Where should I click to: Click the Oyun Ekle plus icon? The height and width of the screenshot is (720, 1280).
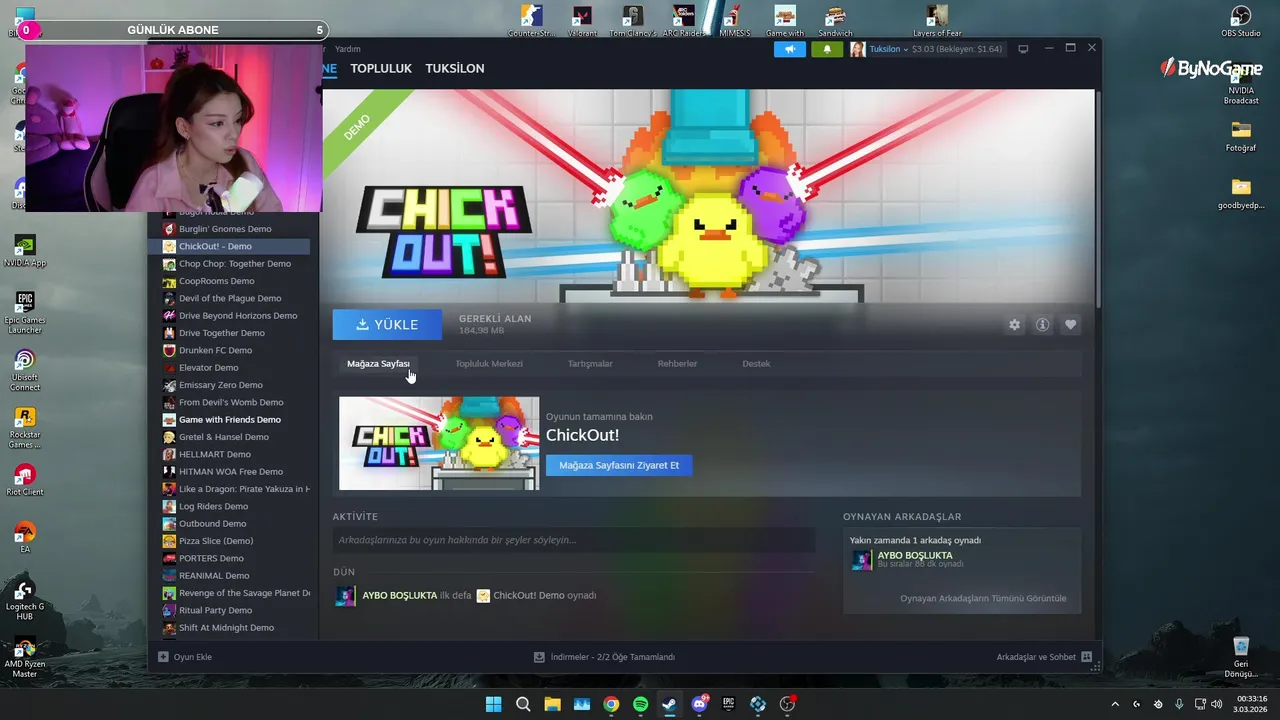[x=163, y=657]
